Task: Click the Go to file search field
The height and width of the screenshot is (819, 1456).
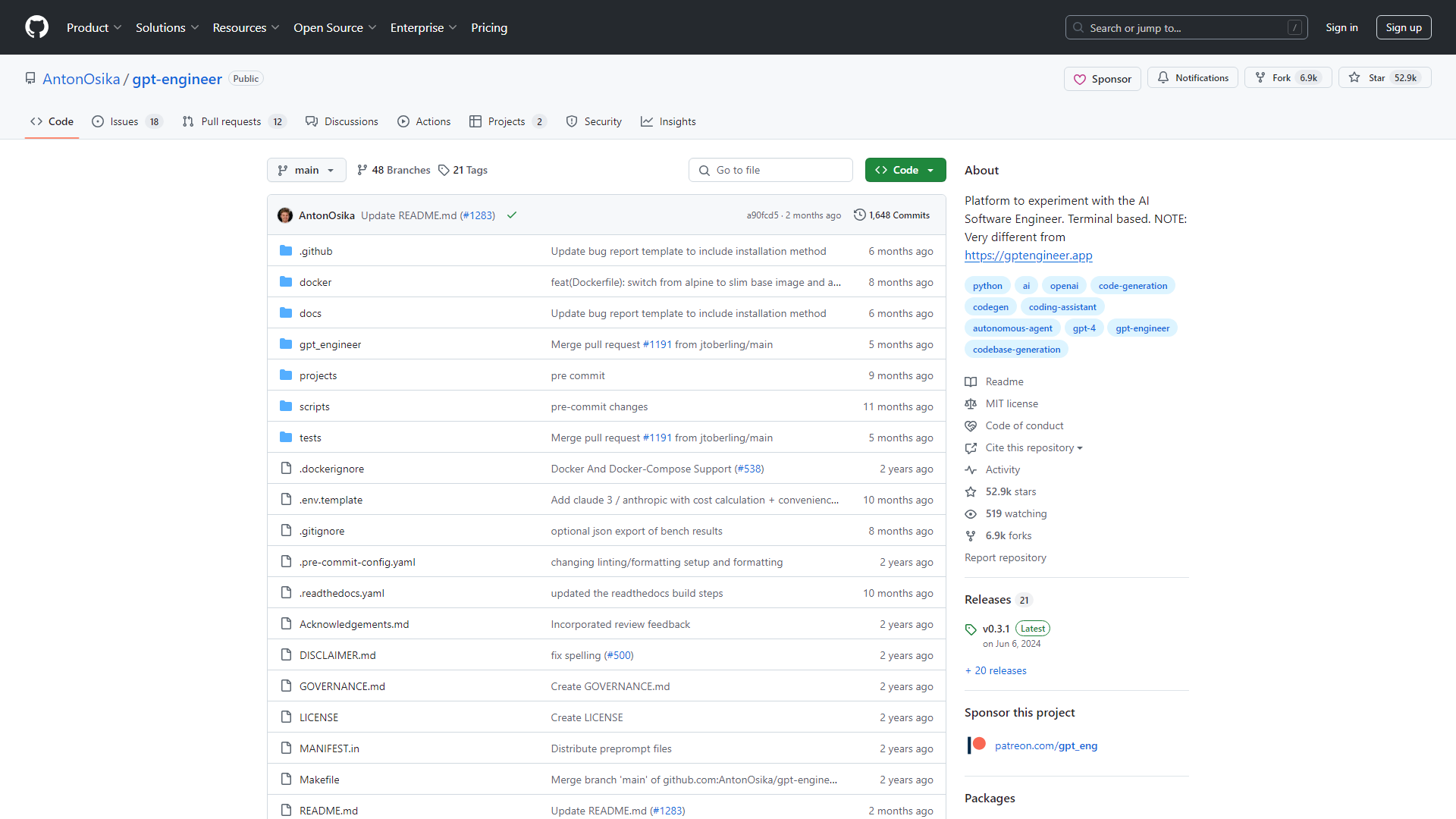Action: [x=770, y=170]
